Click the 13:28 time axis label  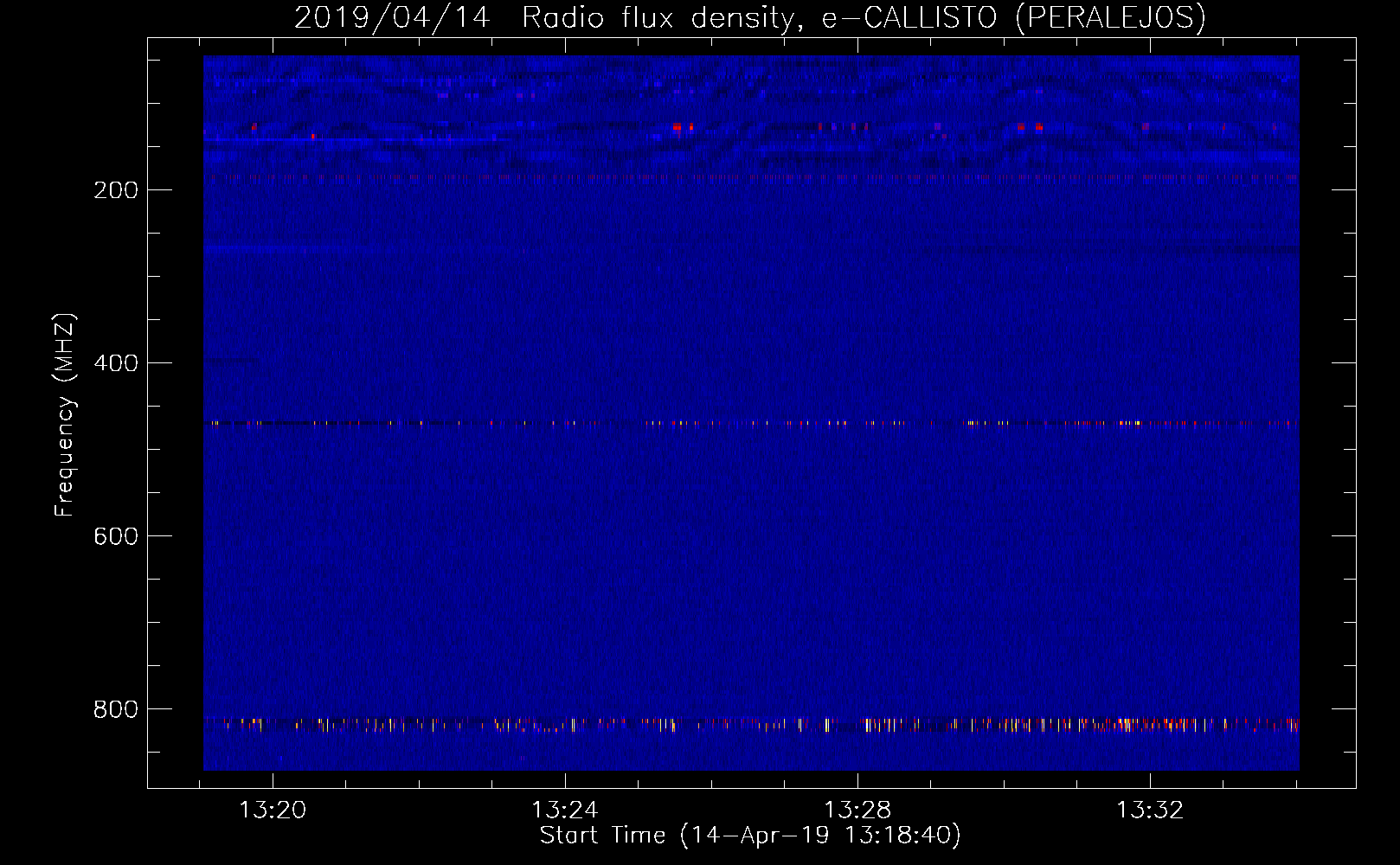pos(857,811)
